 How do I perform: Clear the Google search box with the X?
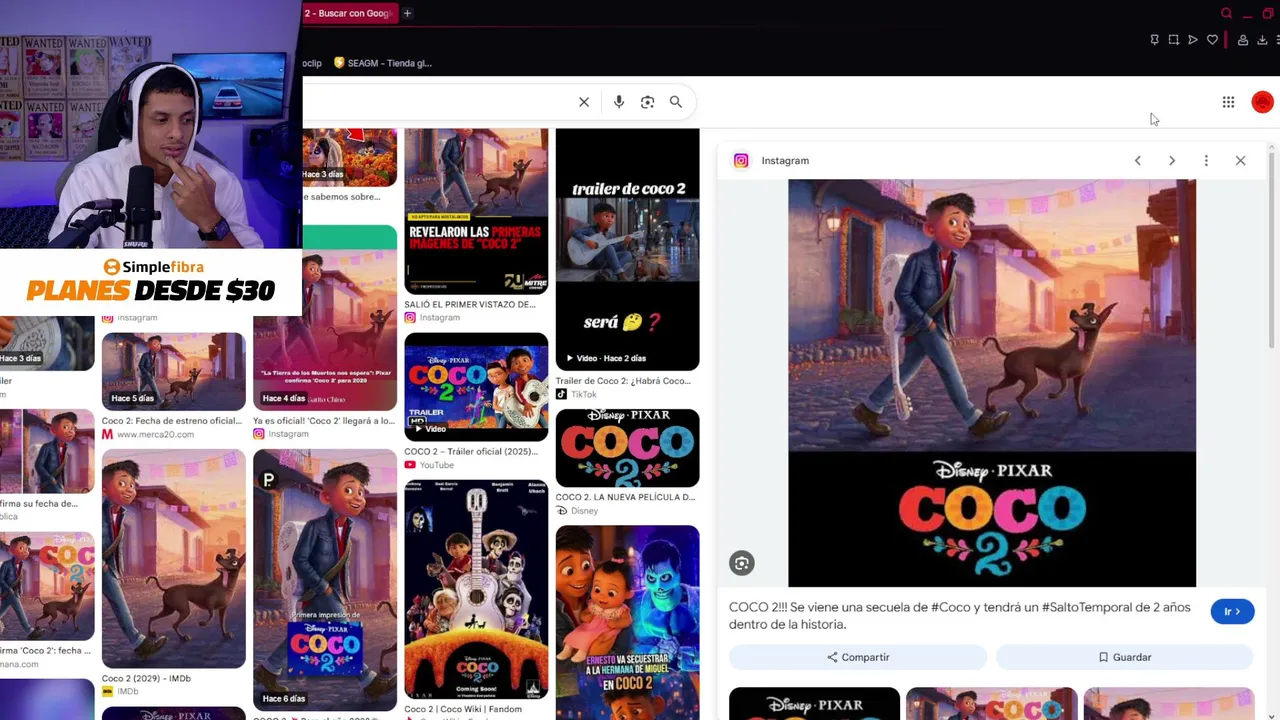pos(584,102)
